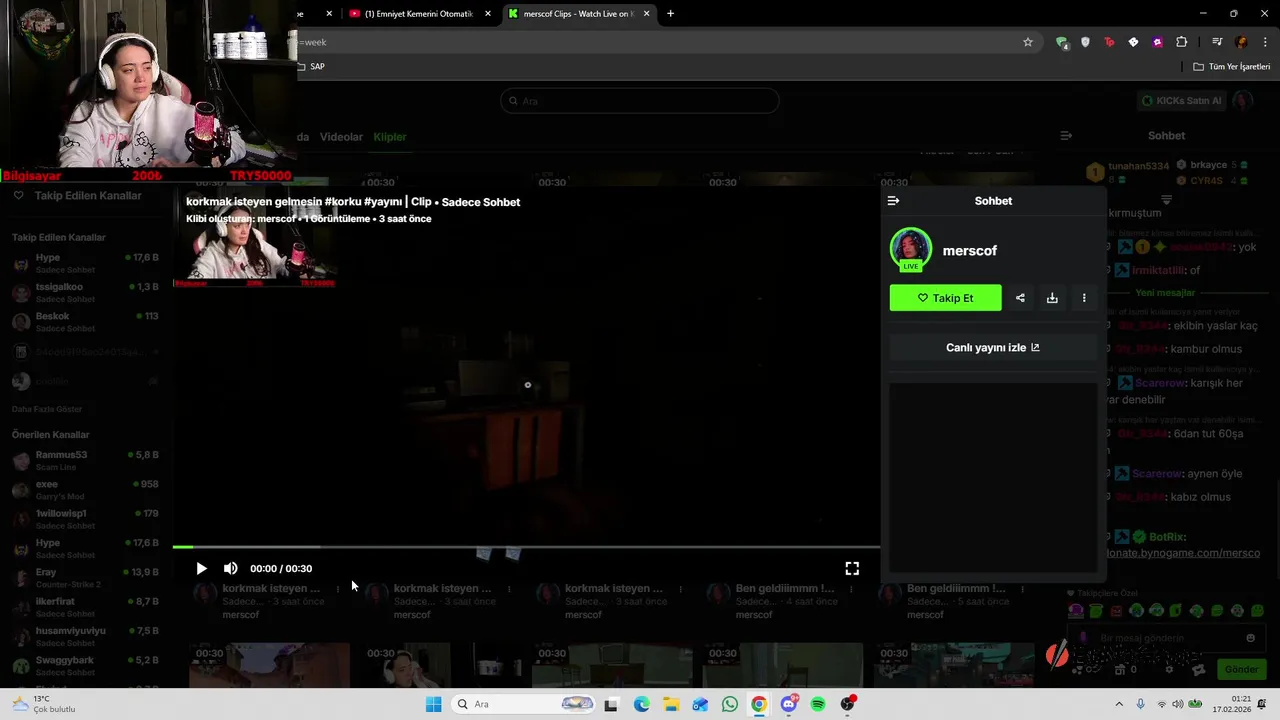This screenshot has height=720, width=1280.
Task: Open first korkmak isteyen clip options
Action: [338, 589]
